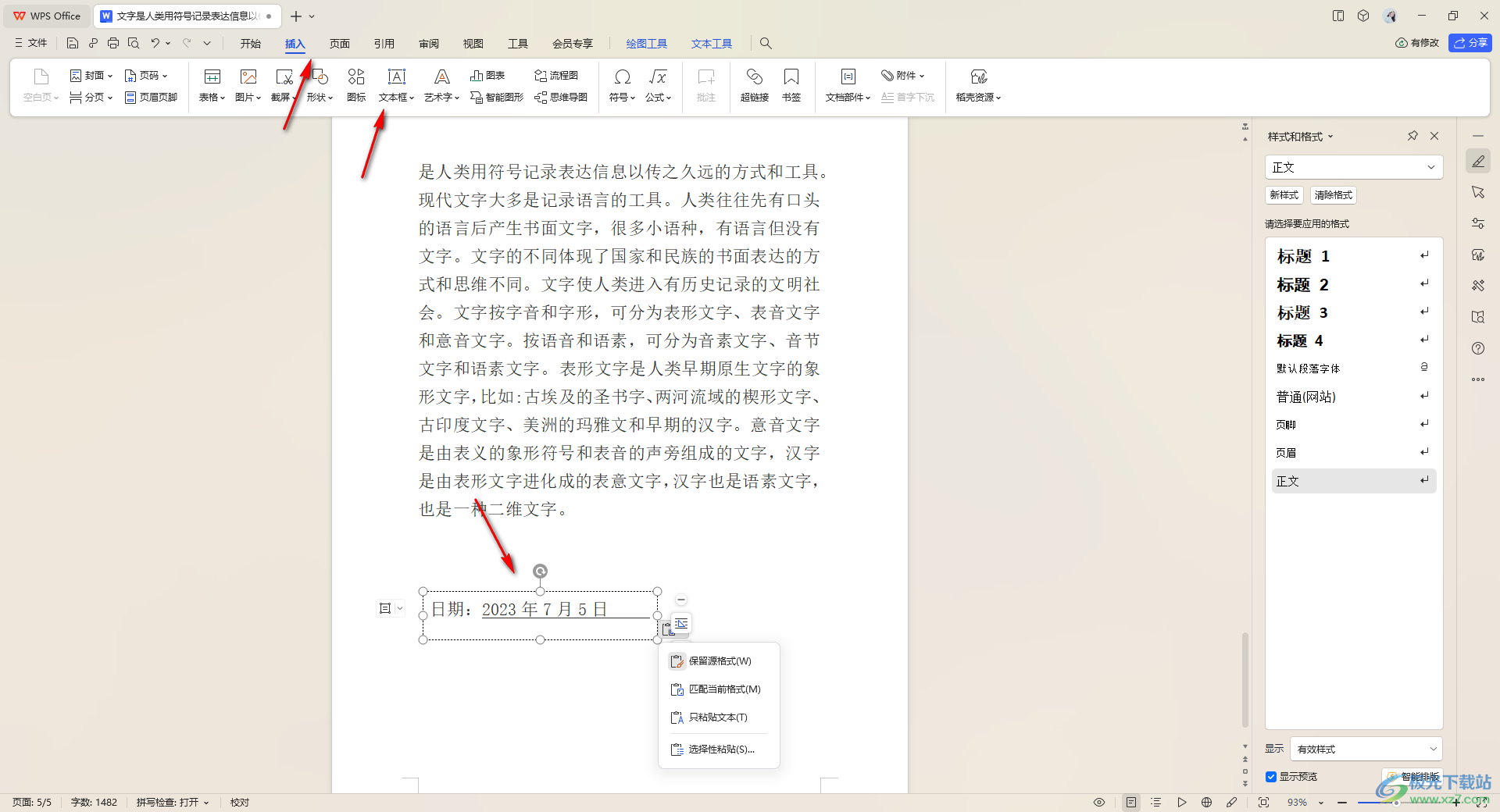The image size is (1500, 812).
Task: Switch to the 页面 ribbon tab
Action: (340, 44)
